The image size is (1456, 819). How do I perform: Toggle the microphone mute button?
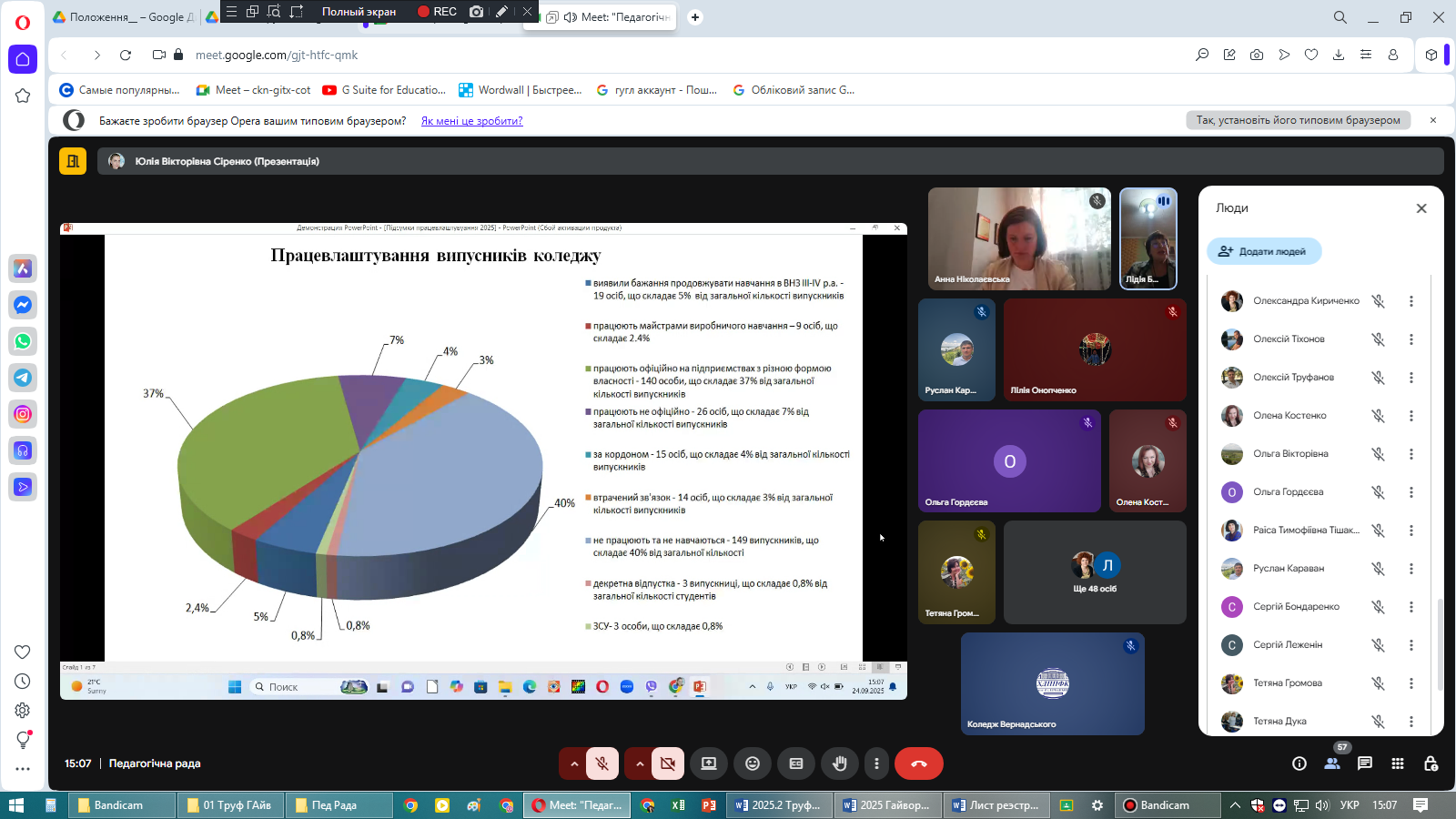pyautogui.click(x=602, y=763)
